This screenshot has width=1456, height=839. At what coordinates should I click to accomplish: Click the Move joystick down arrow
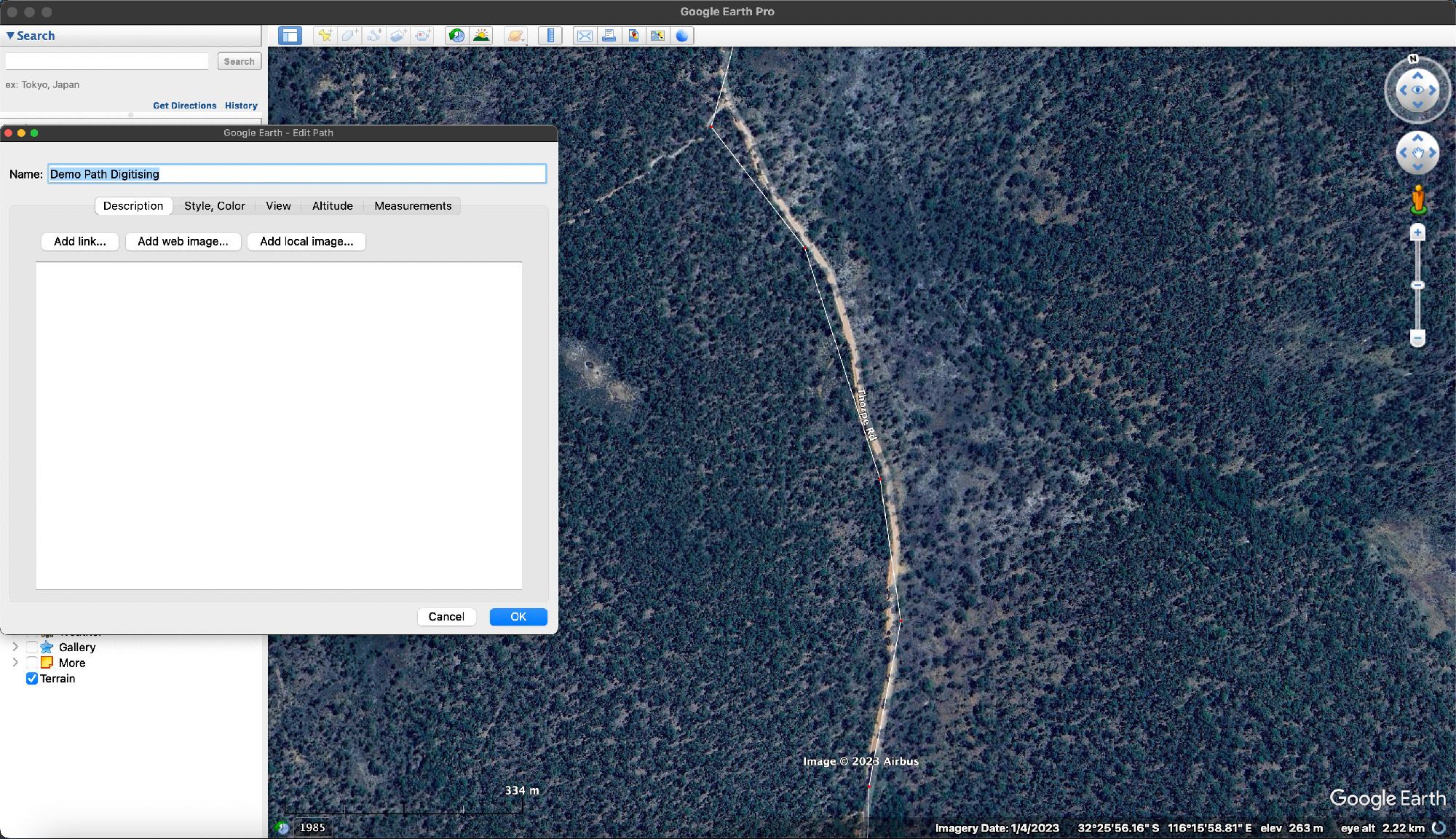(x=1417, y=168)
